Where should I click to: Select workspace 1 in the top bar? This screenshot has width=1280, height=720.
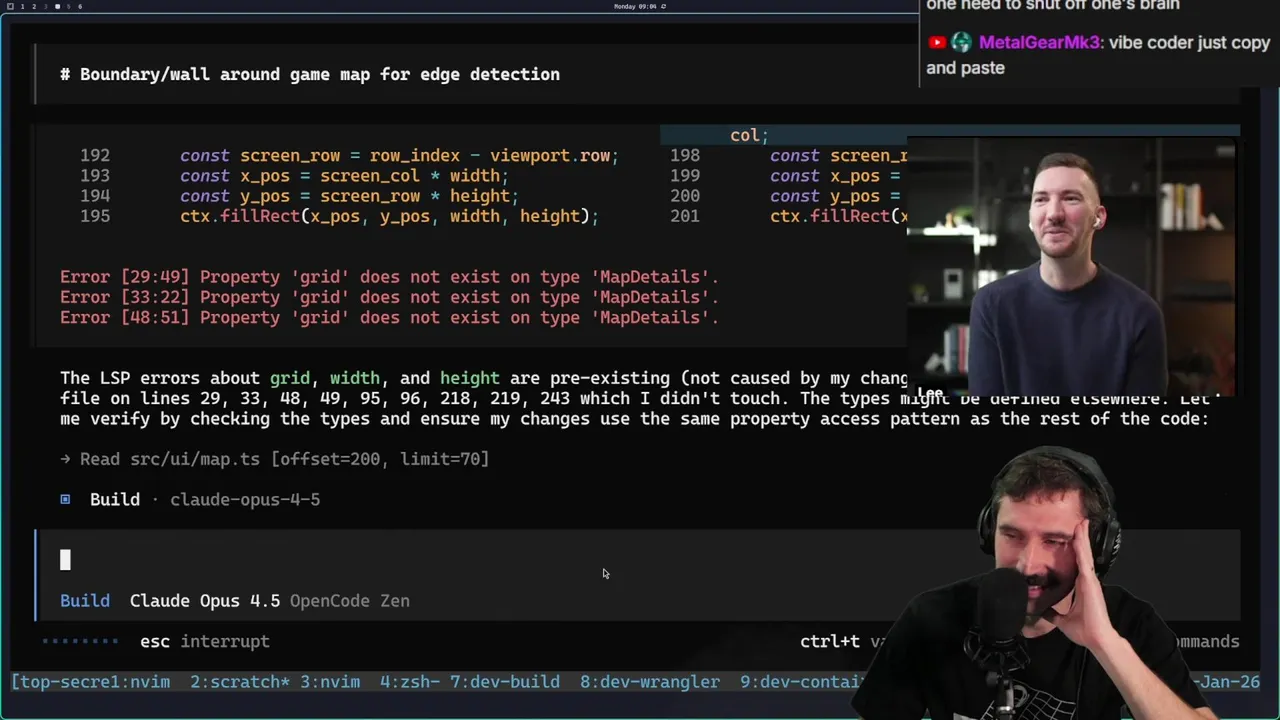22,6
